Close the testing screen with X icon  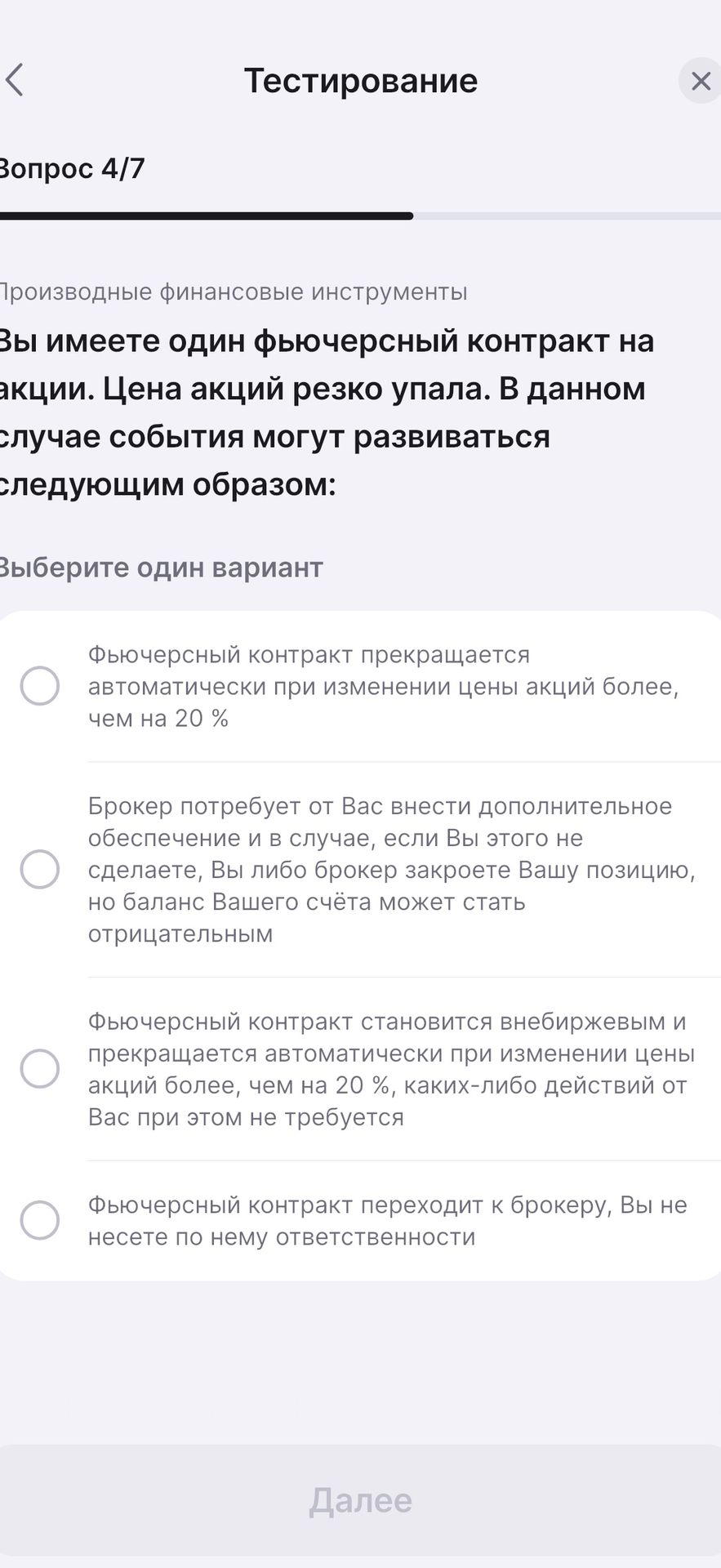click(700, 81)
